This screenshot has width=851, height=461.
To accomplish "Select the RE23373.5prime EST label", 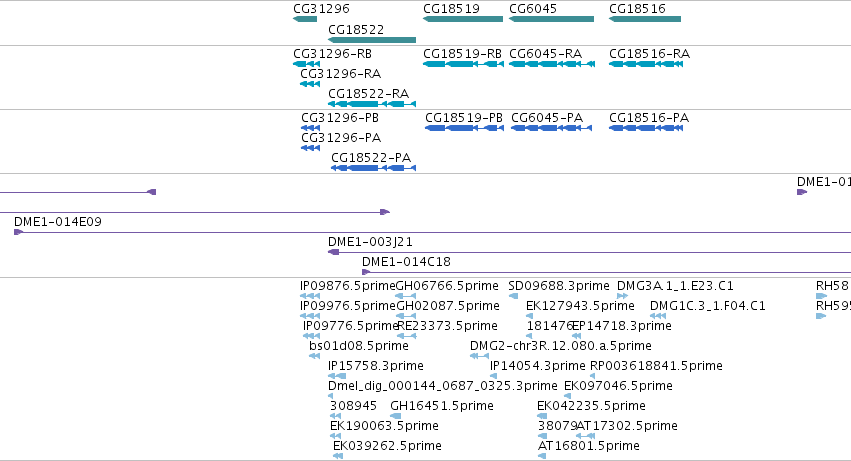I will [447, 326].
